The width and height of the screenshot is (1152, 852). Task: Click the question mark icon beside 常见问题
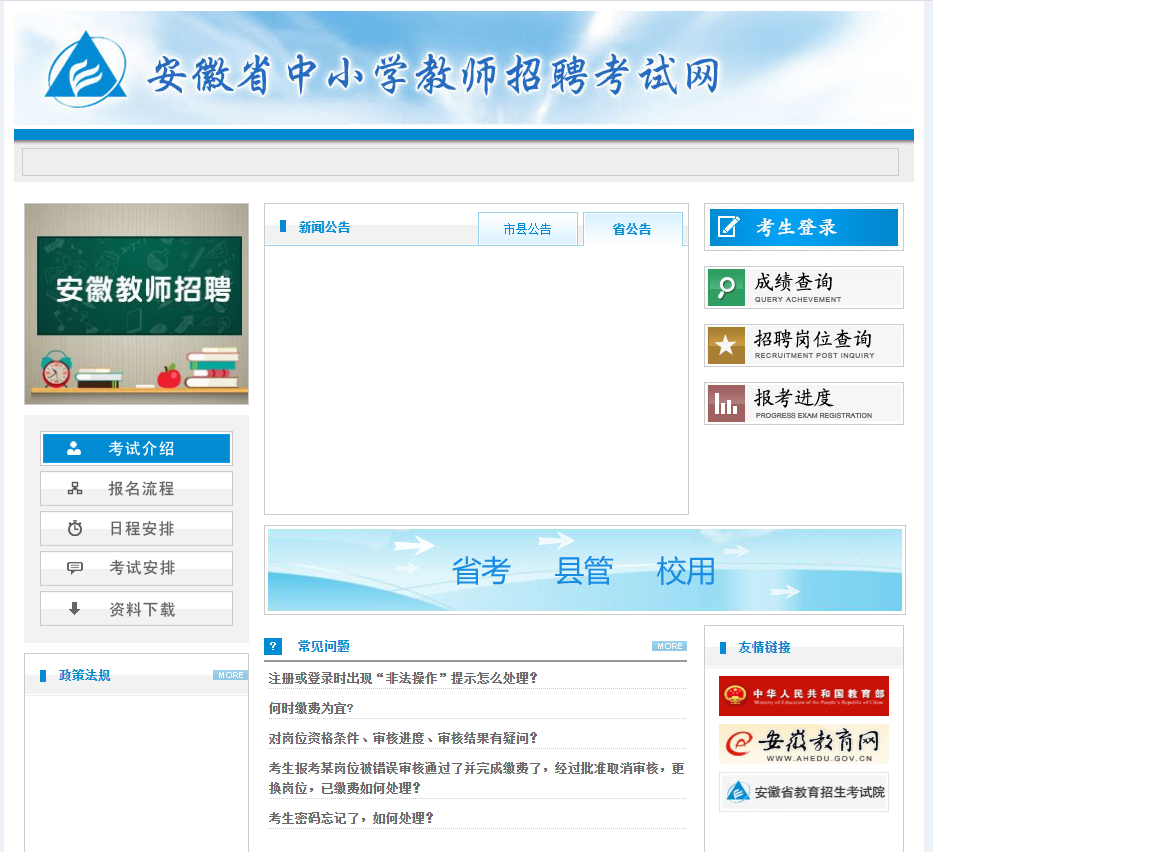273,646
